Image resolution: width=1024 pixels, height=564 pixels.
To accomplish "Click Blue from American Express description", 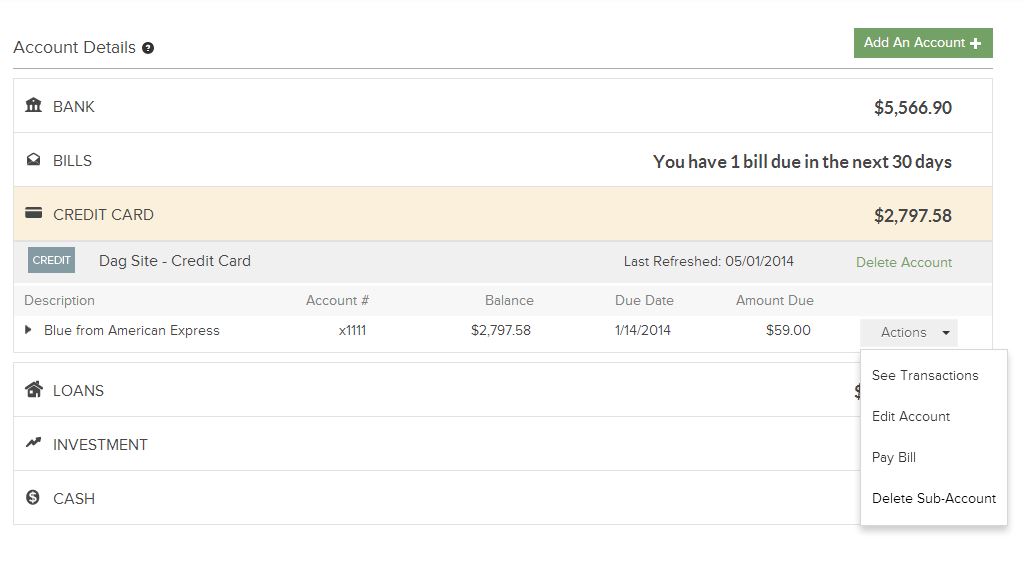I will pyautogui.click(x=131, y=330).
